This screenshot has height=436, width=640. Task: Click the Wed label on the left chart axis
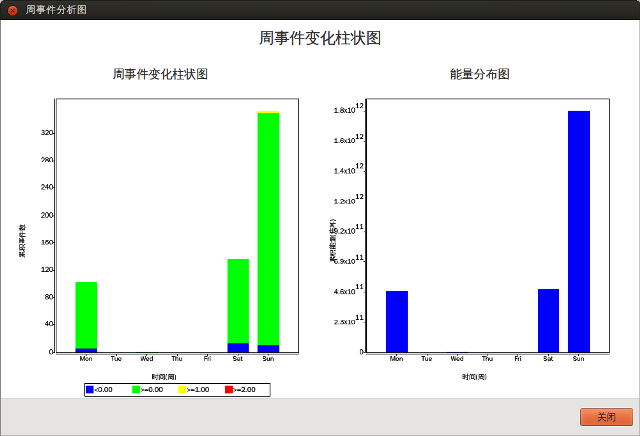point(147,358)
